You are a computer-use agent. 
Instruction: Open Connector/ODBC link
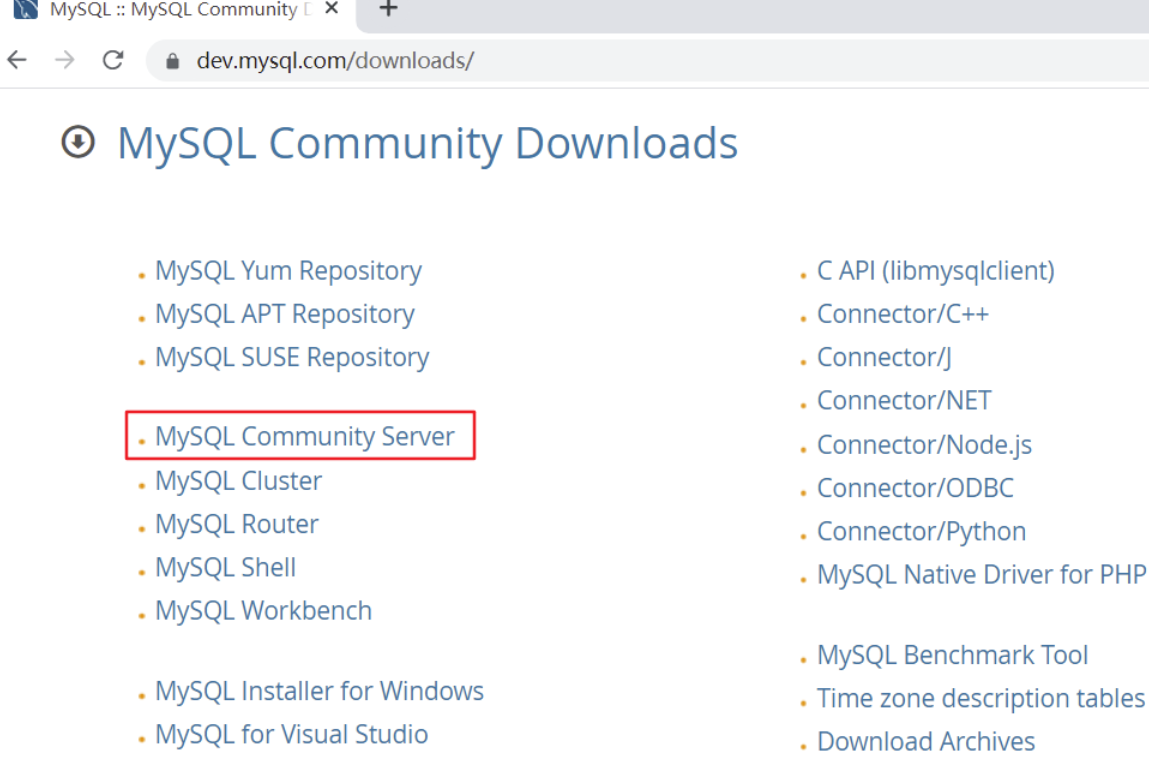[x=915, y=488]
